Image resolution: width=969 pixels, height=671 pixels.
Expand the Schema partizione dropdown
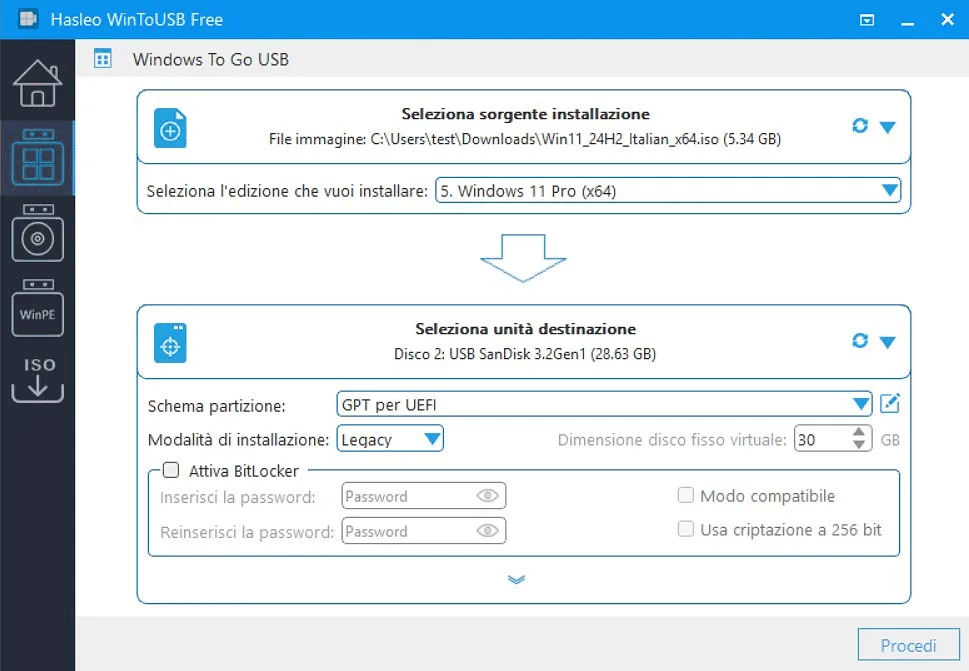tap(861, 404)
